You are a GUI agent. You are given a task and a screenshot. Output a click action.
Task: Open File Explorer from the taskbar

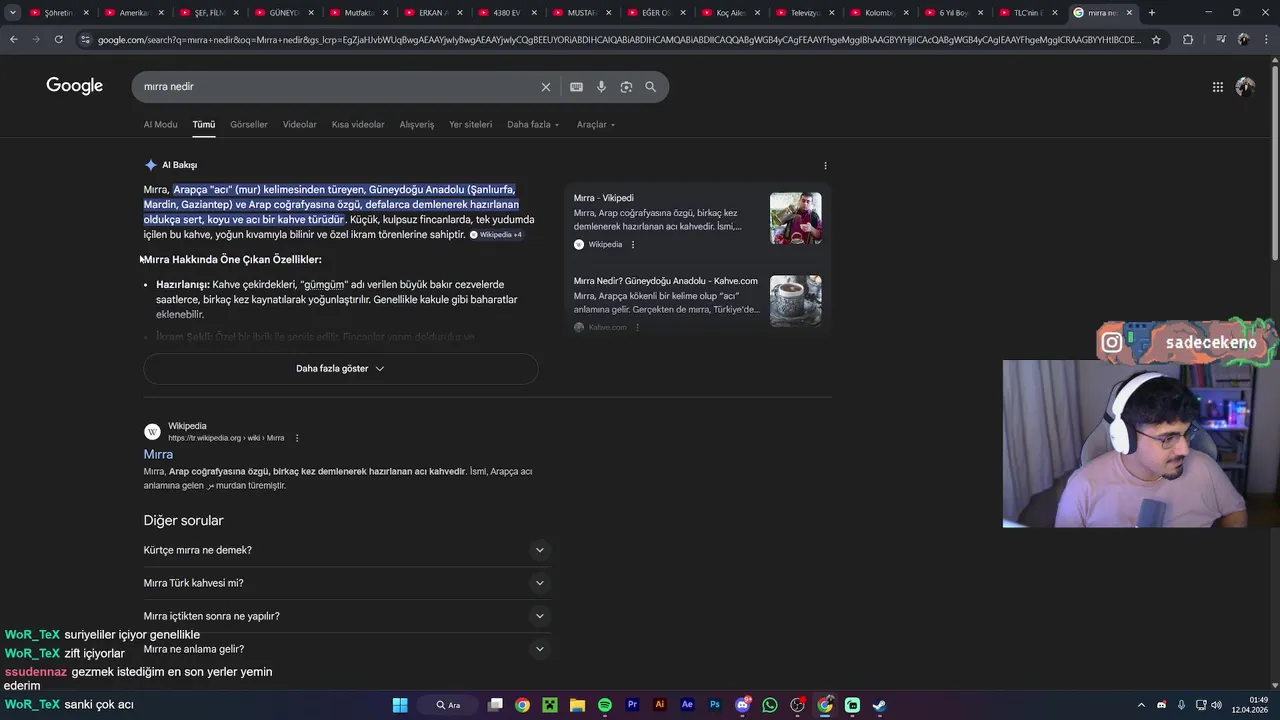[577, 705]
